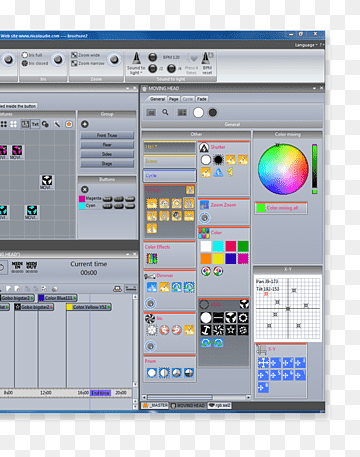Switch to the Fade tab
Image resolution: width=360 pixels, height=457 pixels.
click(202, 99)
